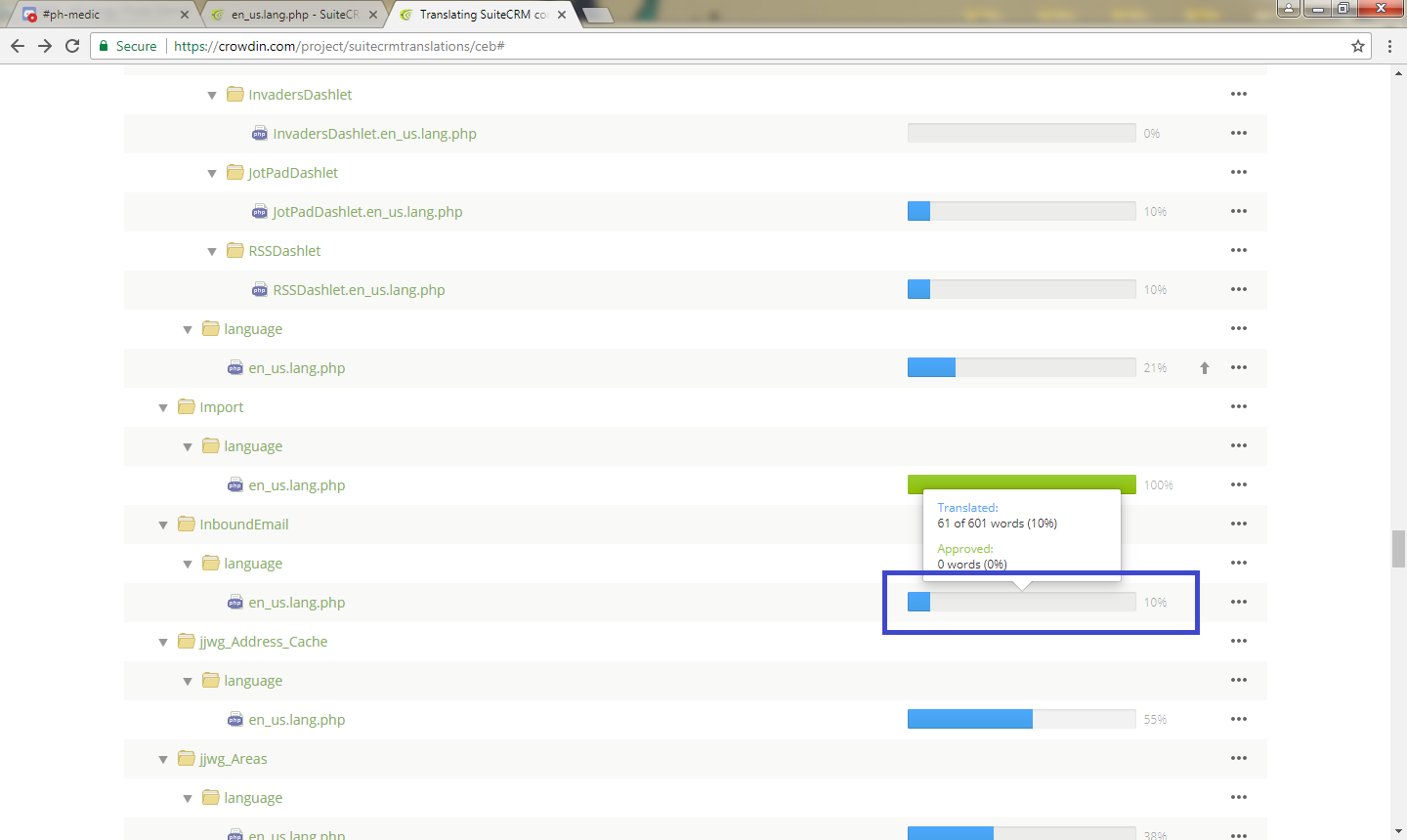Open JotPadDashlet.en_us.lang.php file
The width and height of the screenshot is (1407, 840).
click(x=368, y=212)
